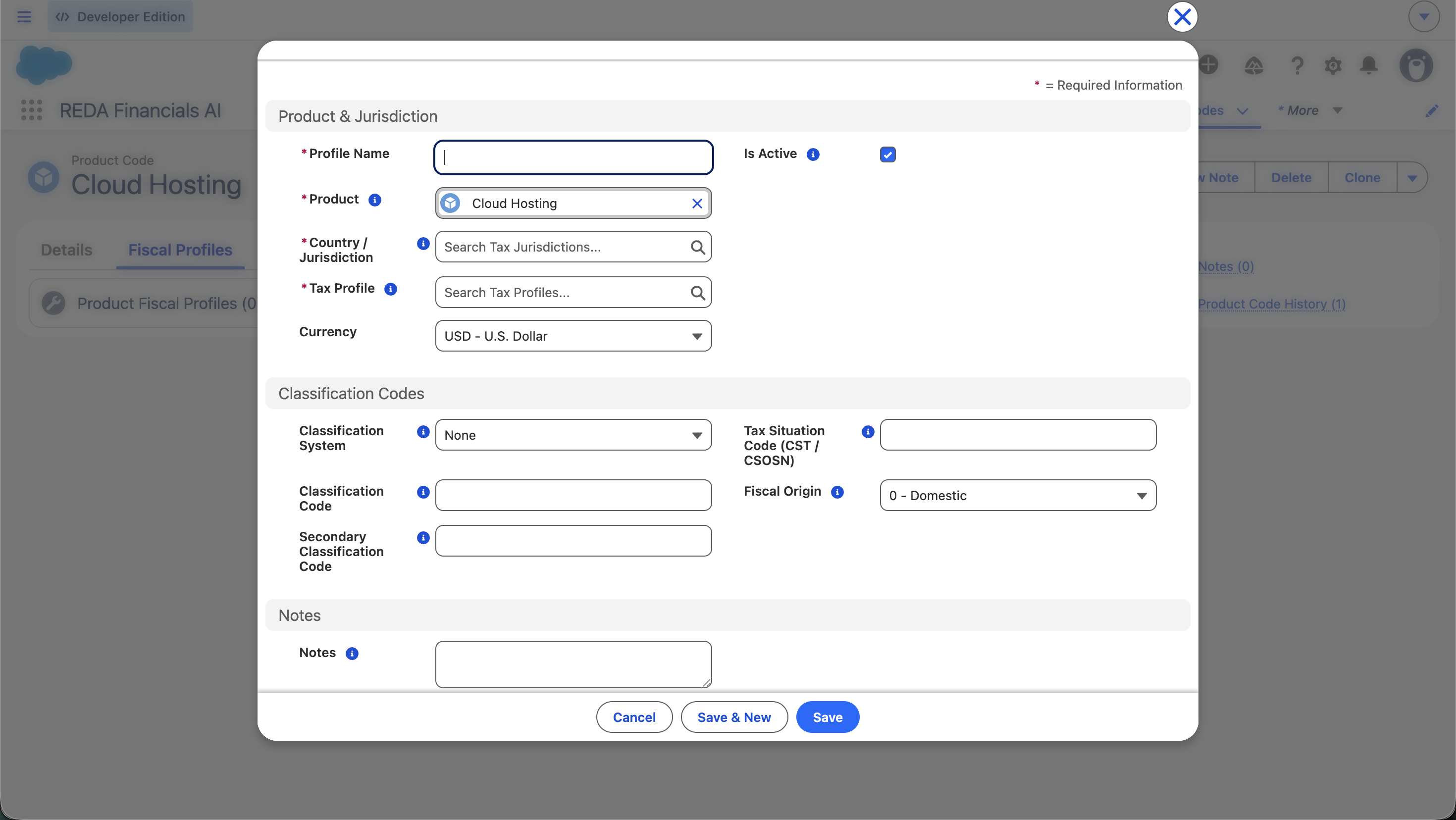Open the notifications bell icon

(1368, 65)
